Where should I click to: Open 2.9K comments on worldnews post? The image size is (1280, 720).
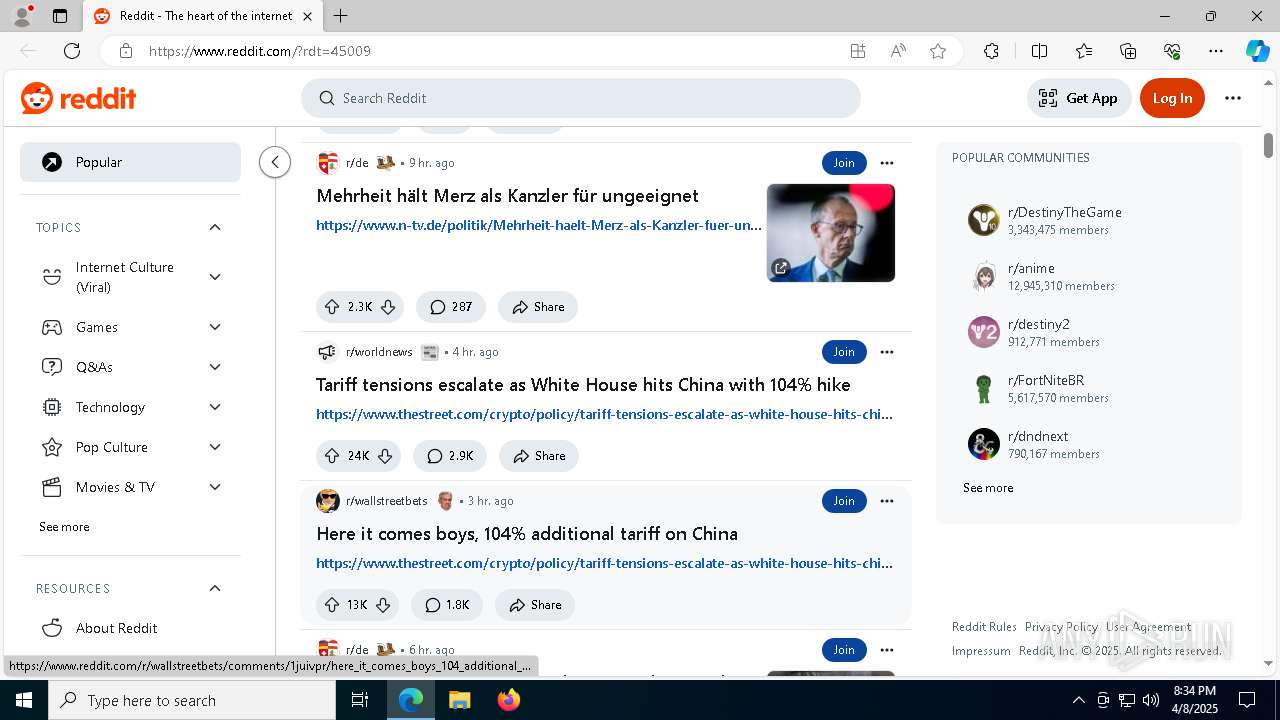point(451,456)
